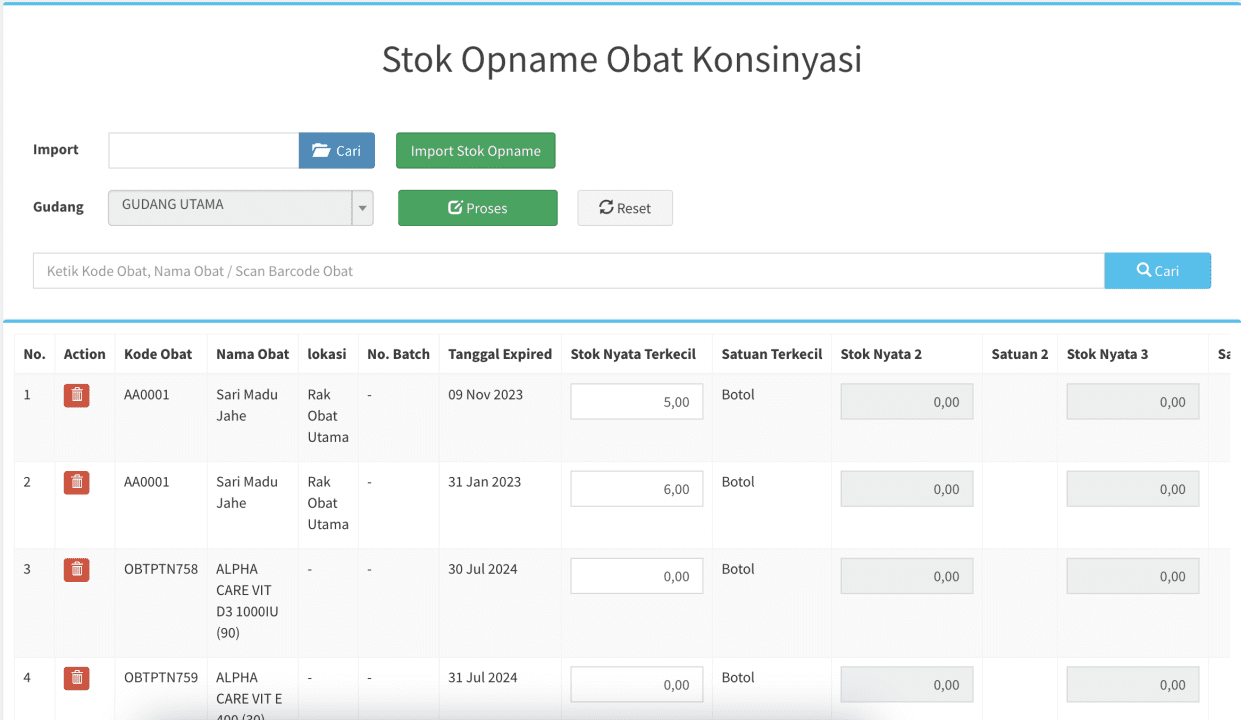Click Stok Nyata 3 field for OBTPTN759
The image size is (1241, 720).
point(1133,685)
